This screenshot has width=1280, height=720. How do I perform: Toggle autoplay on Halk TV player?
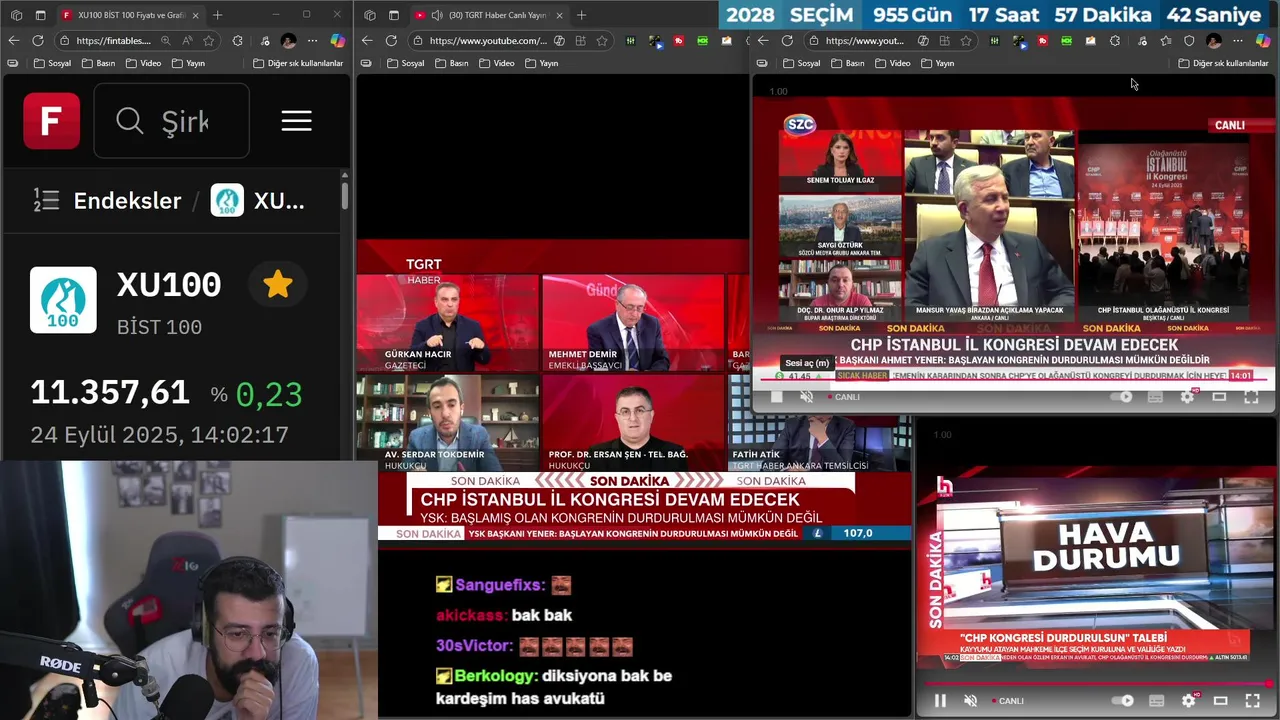click(x=1125, y=701)
